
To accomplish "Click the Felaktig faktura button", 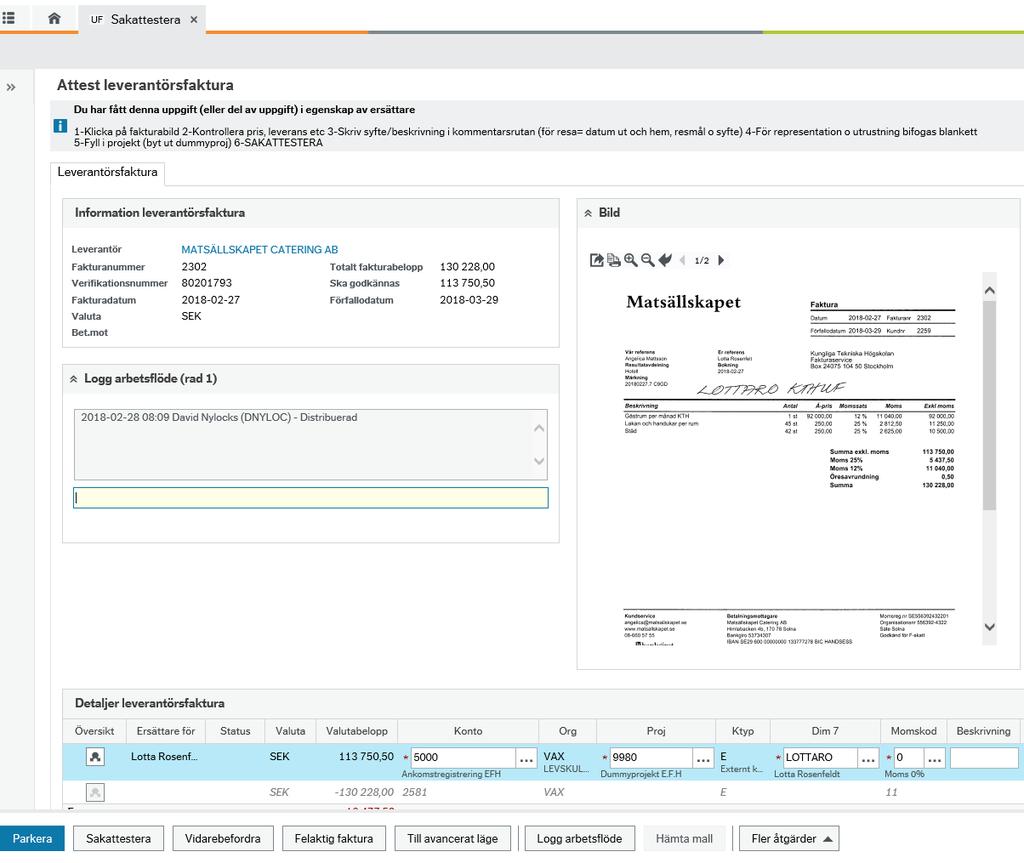I will (334, 838).
